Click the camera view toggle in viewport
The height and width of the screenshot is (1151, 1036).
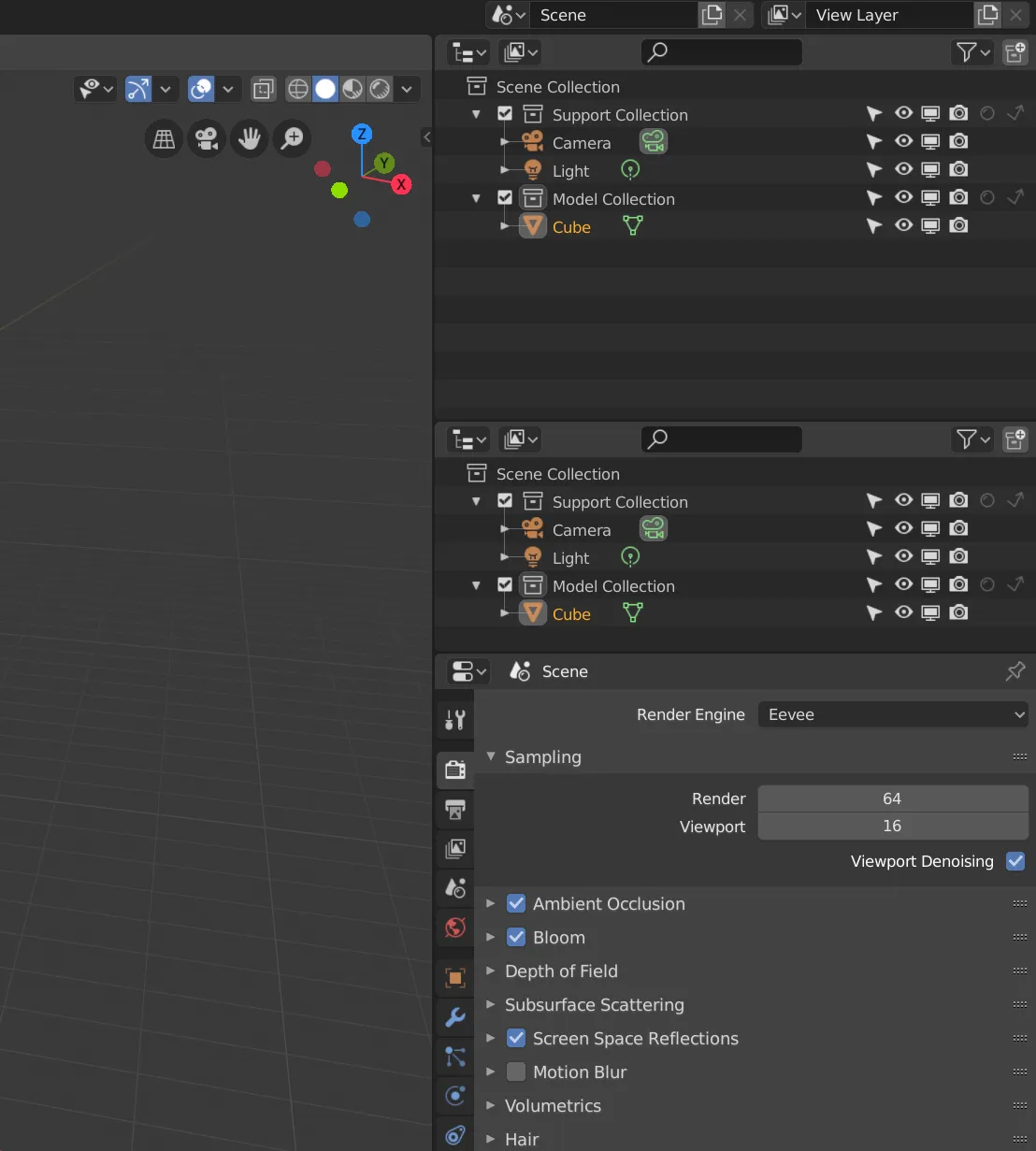click(x=207, y=139)
